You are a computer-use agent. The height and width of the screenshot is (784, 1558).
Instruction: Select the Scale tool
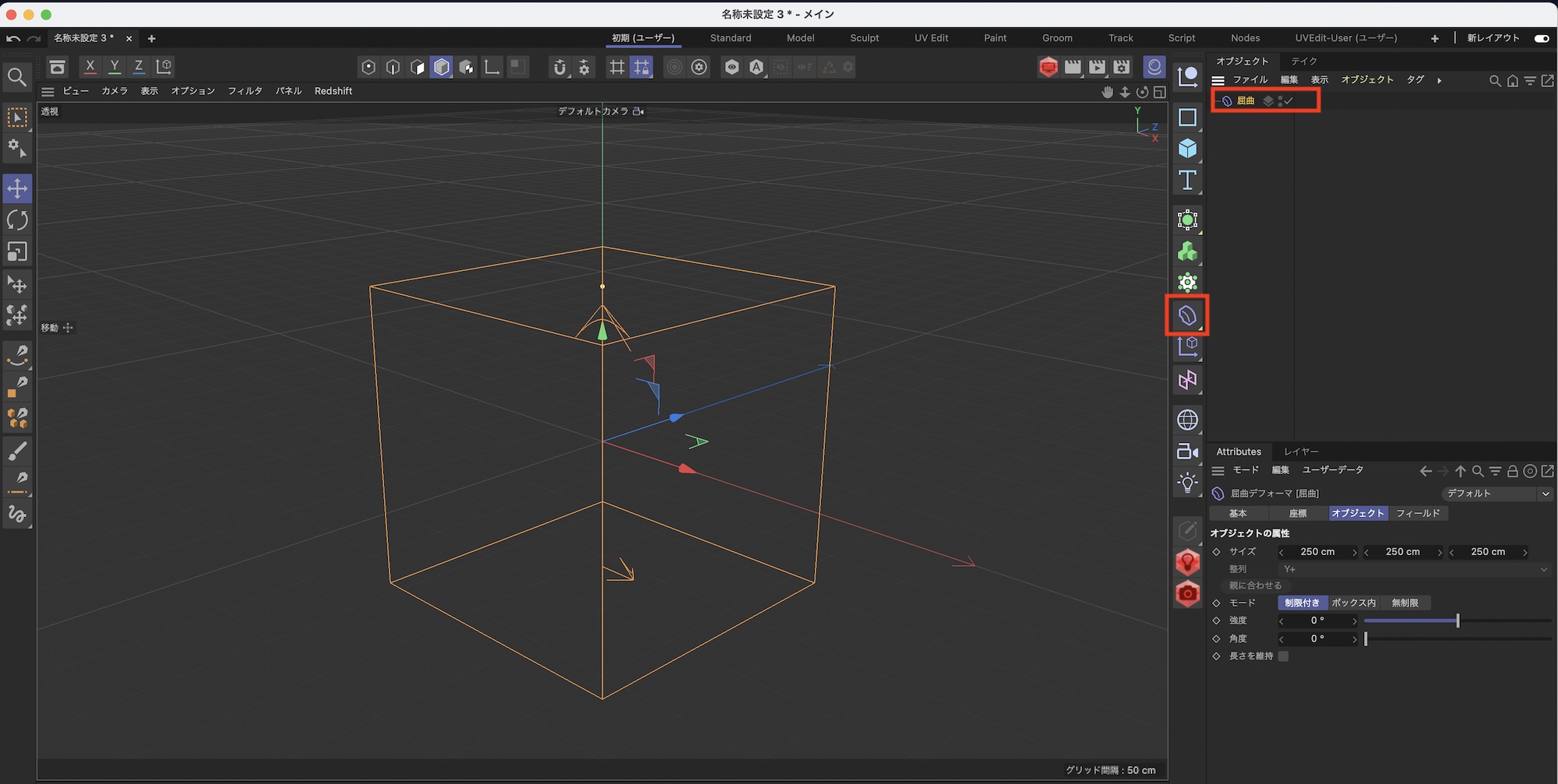coord(17,251)
